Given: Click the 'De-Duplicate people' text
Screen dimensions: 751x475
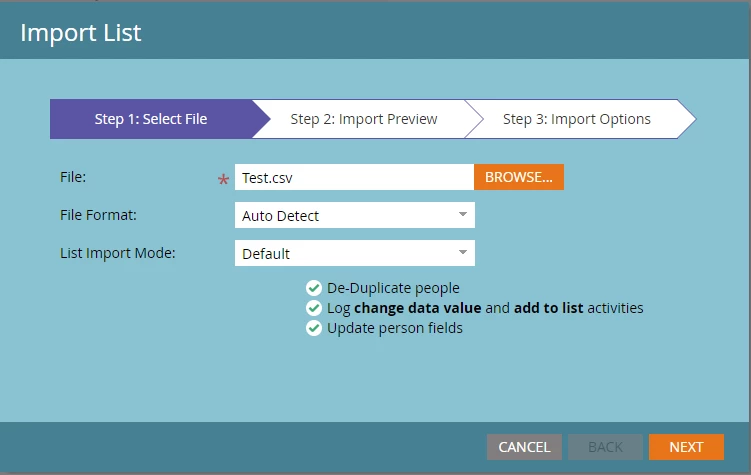Looking at the screenshot, I should [x=393, y=288].
